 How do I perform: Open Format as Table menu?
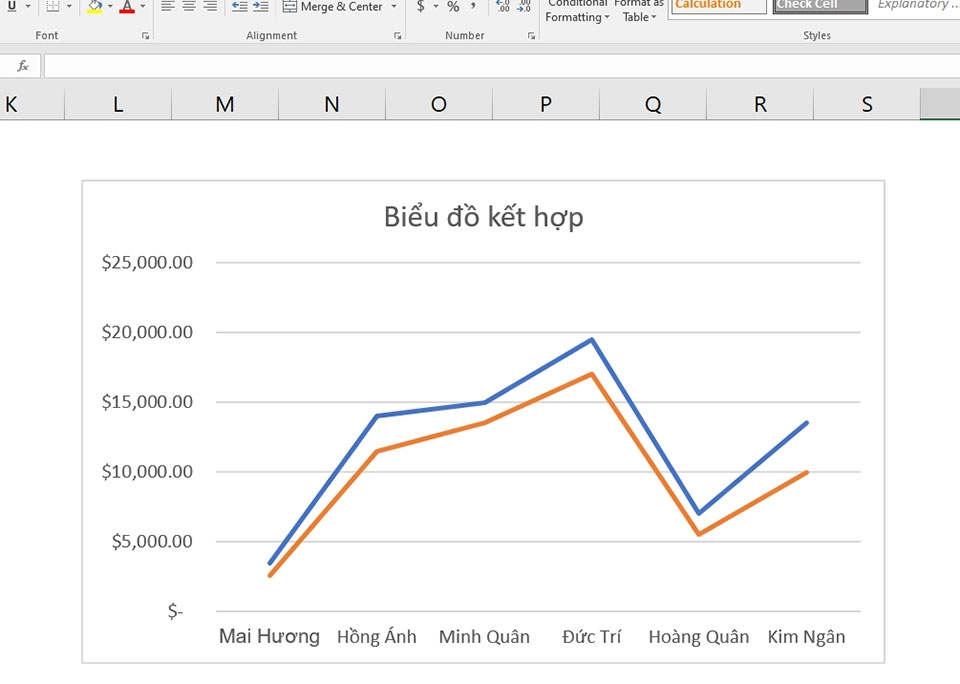[x=639, y=11]
